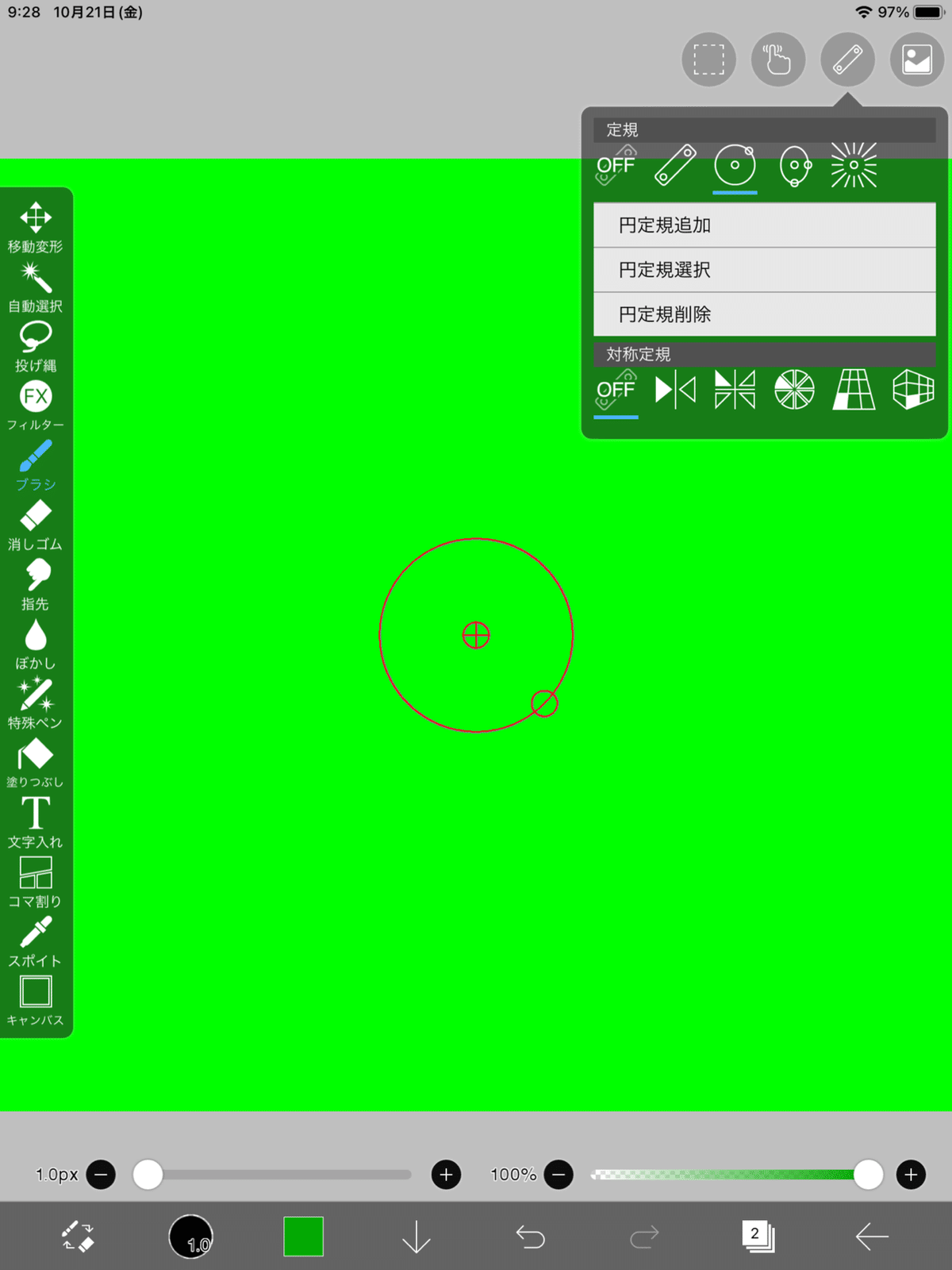952x1270 pixels.
Task: Open the キャンバス canvas tool
Action: [x=36, y=1001]
